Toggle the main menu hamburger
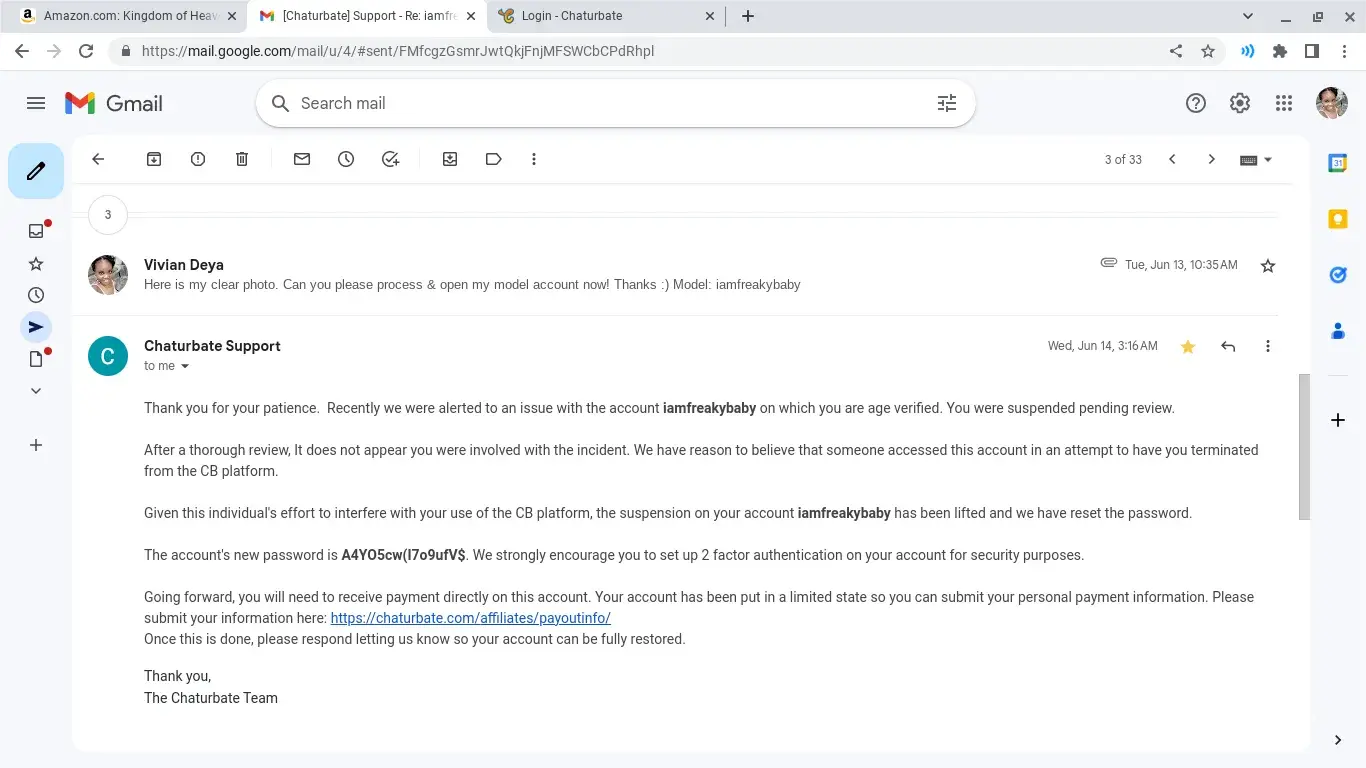The image size is (1366, 768). [36, 103]
